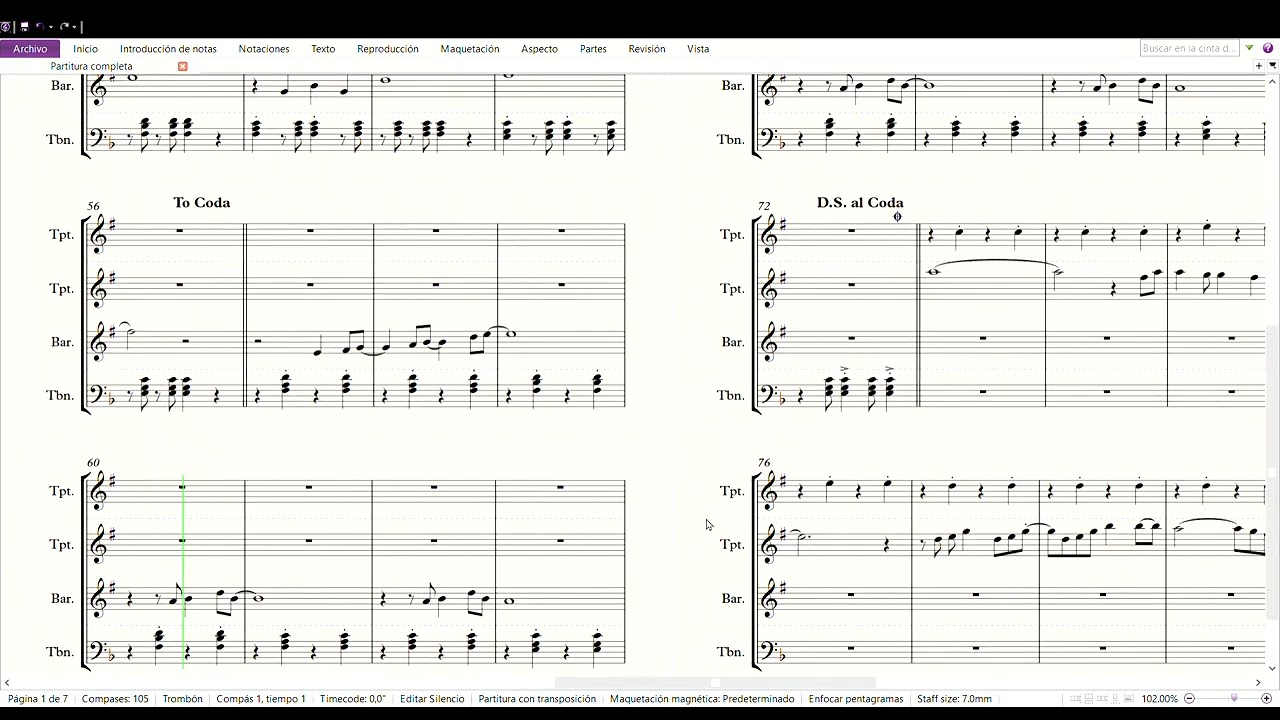Viewport: 1280px width, 720px height.
Task: Open Help with the purple question mark
Action: pyautogui.click(x=1268, y=48)
